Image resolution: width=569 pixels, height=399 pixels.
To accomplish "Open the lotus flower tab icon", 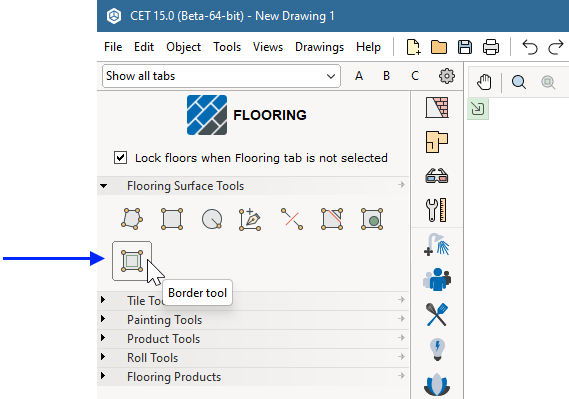I will [x=437, y=384].
